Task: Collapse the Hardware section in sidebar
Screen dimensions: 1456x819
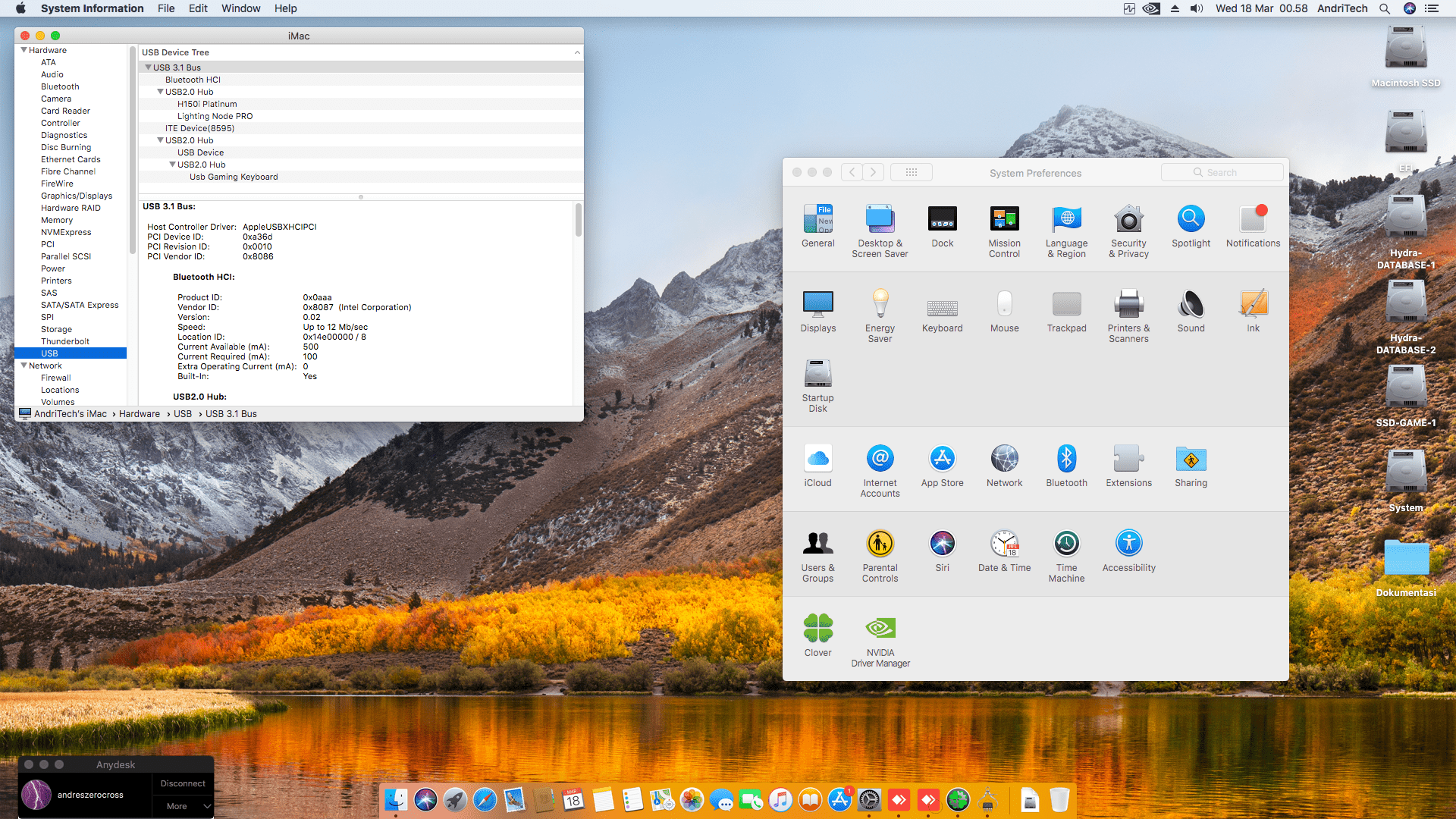Action: (24, 50)
